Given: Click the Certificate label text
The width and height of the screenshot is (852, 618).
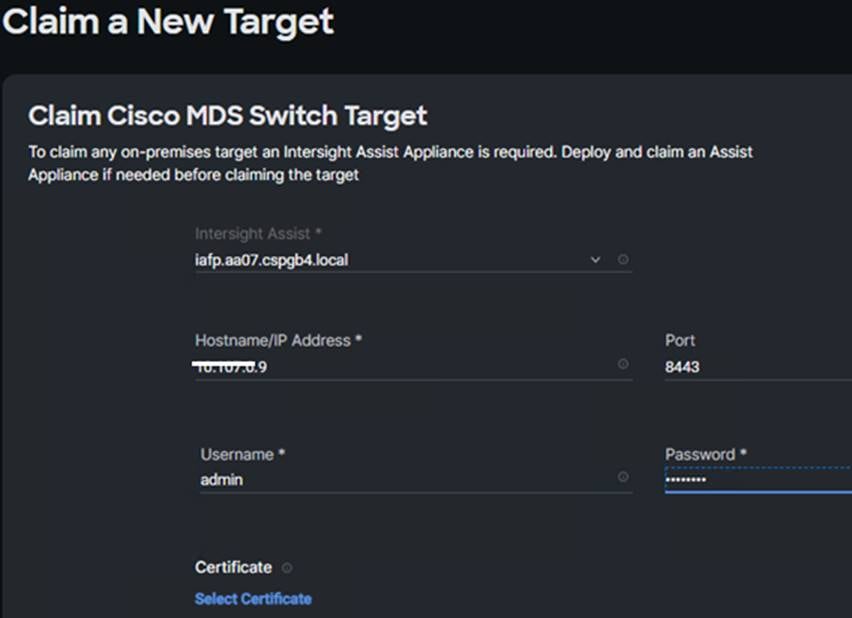Looking at the screenshot, I should (233, 567).
